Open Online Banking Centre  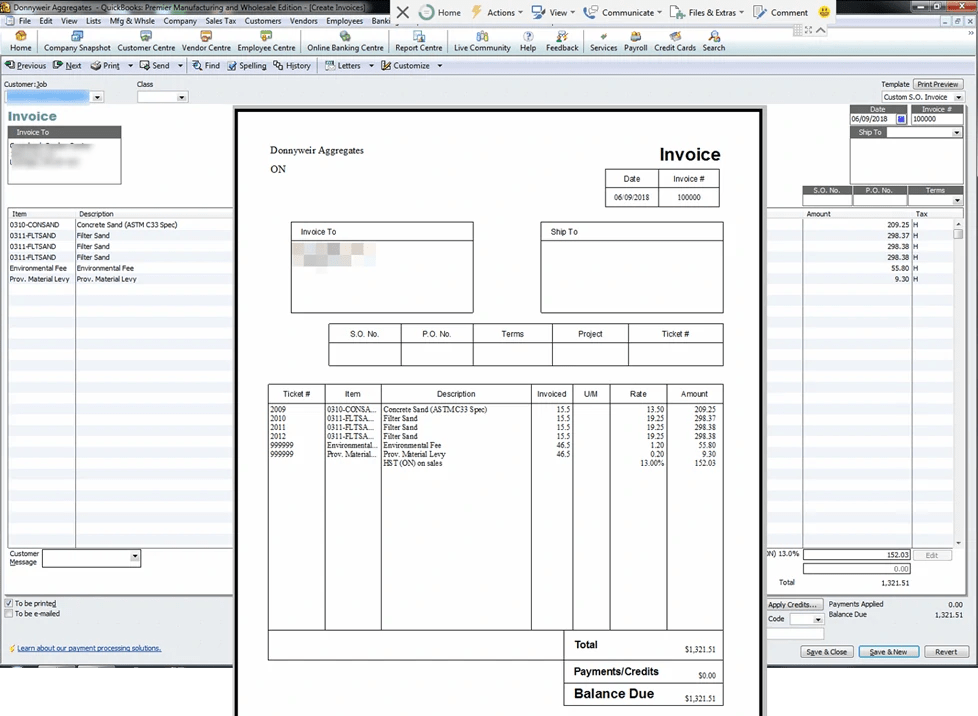345,41
